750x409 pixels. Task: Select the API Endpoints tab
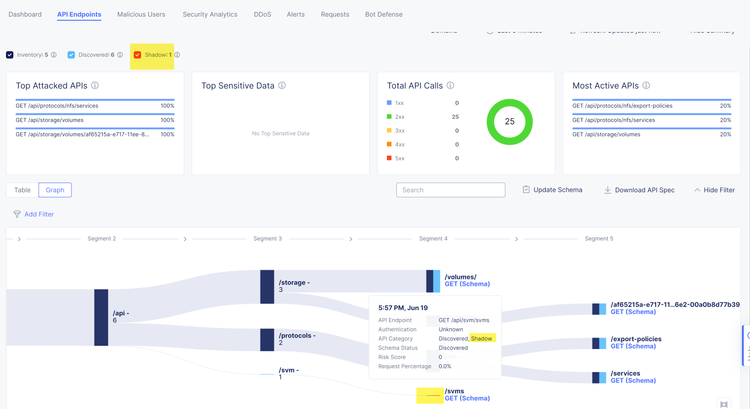tap(79, 14)
